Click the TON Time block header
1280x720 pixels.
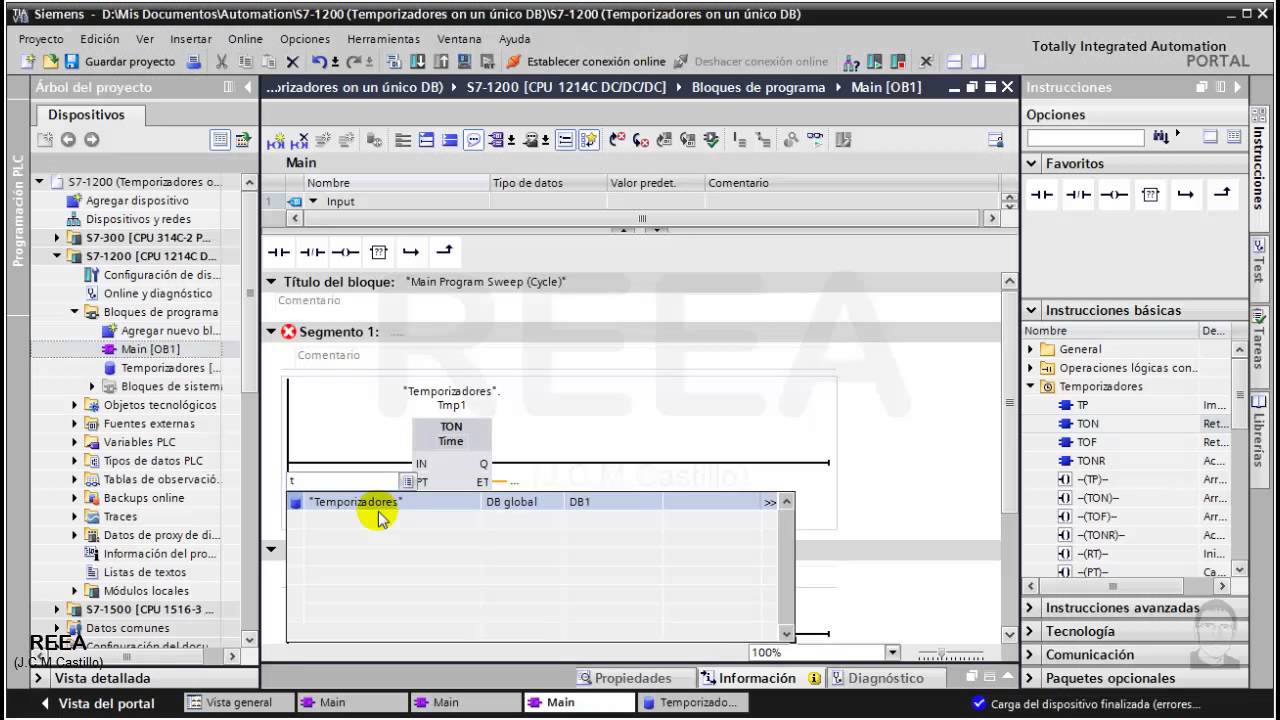451,434
